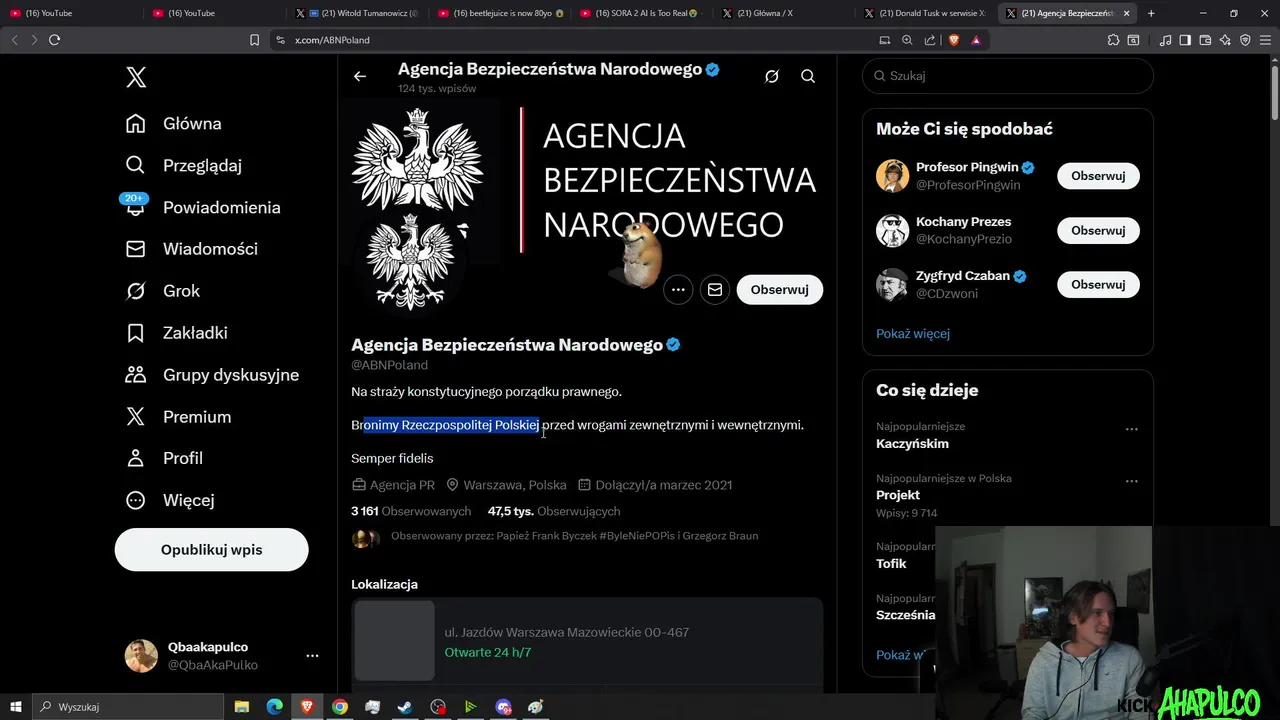Image resolution: width=1280 pixels, height=720 pixels.
Task: Toggle the browser sidebar panel icon
Action: [1185, 40]
